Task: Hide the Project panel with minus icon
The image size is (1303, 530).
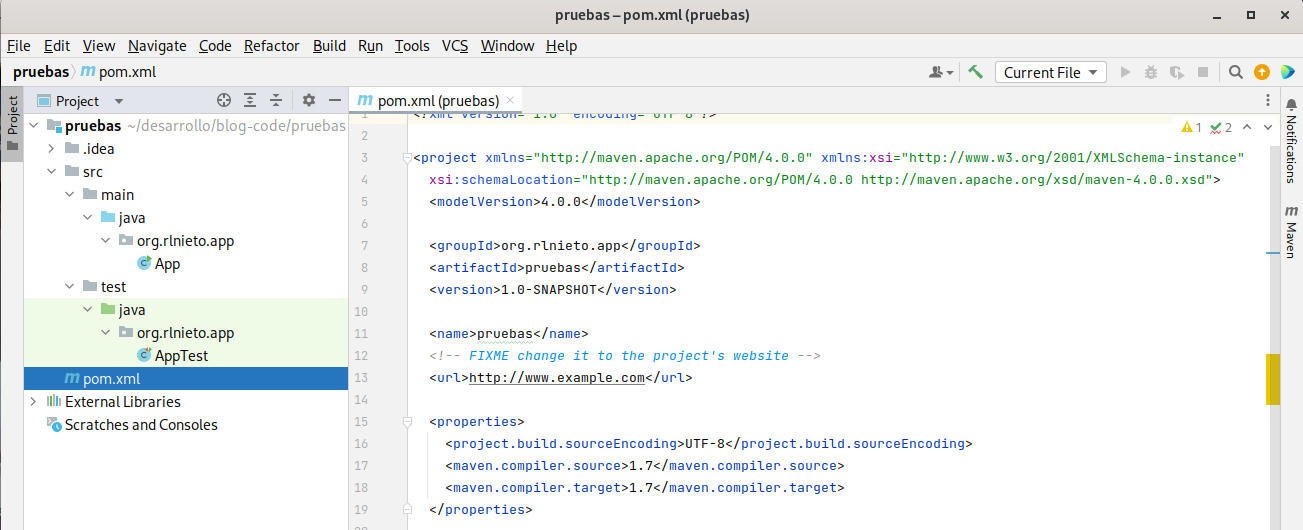Action: (334, 100)
